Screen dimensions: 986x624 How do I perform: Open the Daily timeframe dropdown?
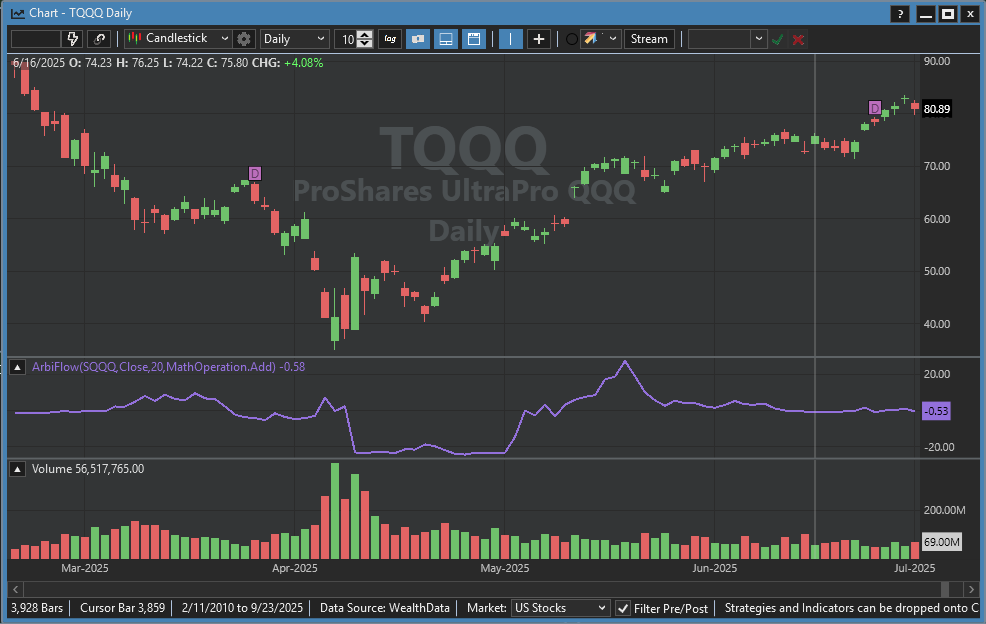pyautogui.click(x=294, y=39)
